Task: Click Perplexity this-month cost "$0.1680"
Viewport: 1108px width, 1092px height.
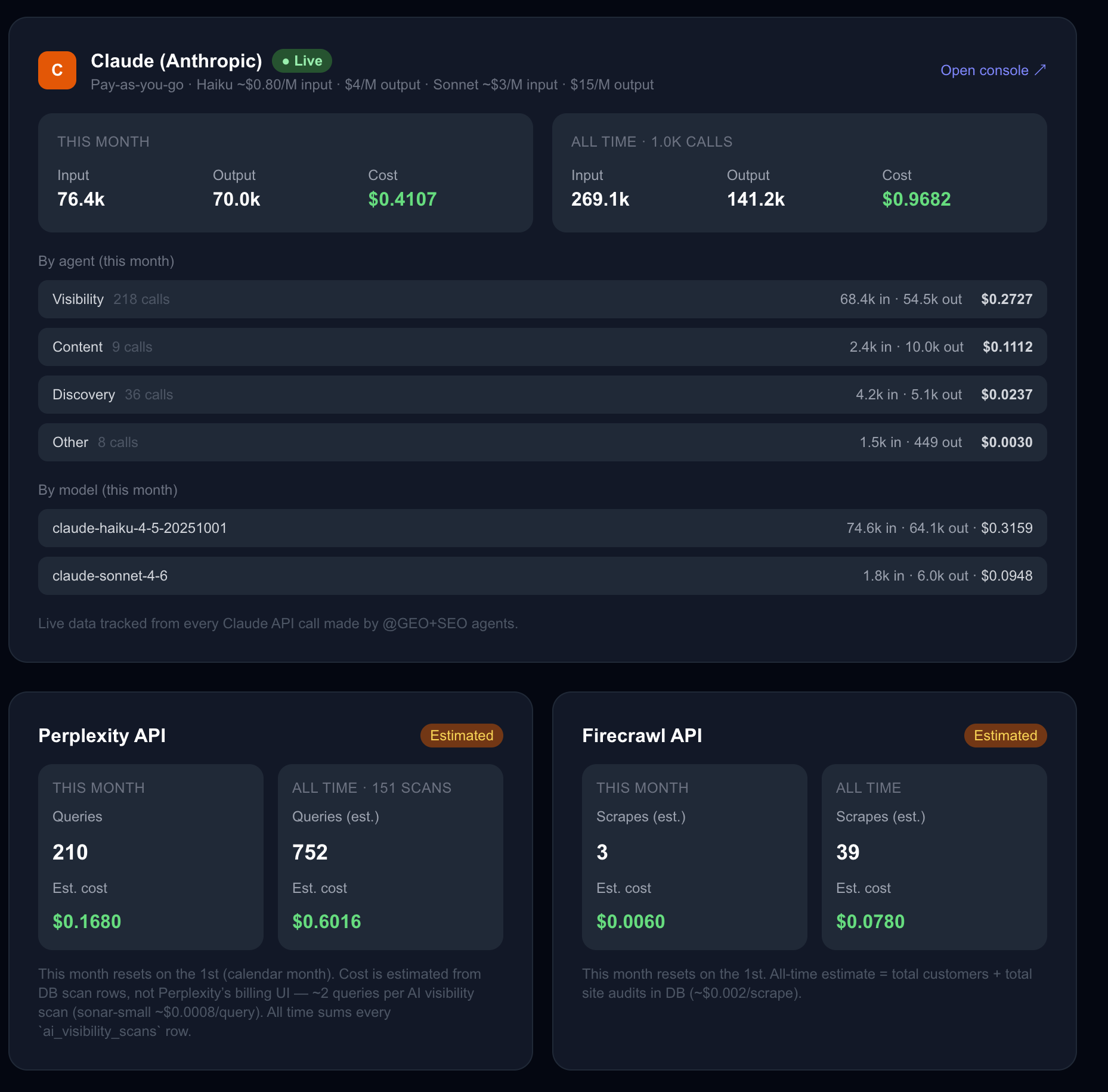Action: [x=87, y=922]
